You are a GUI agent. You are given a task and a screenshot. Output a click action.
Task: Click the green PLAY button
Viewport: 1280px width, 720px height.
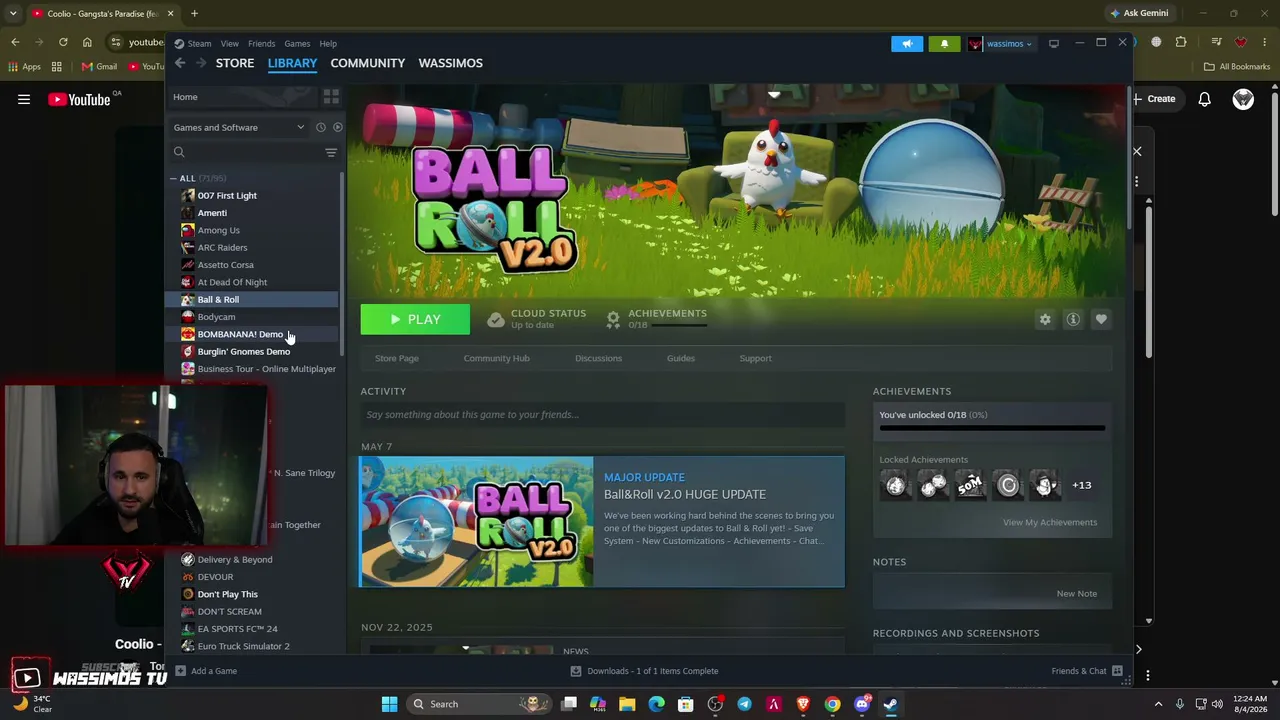(415, 320)
